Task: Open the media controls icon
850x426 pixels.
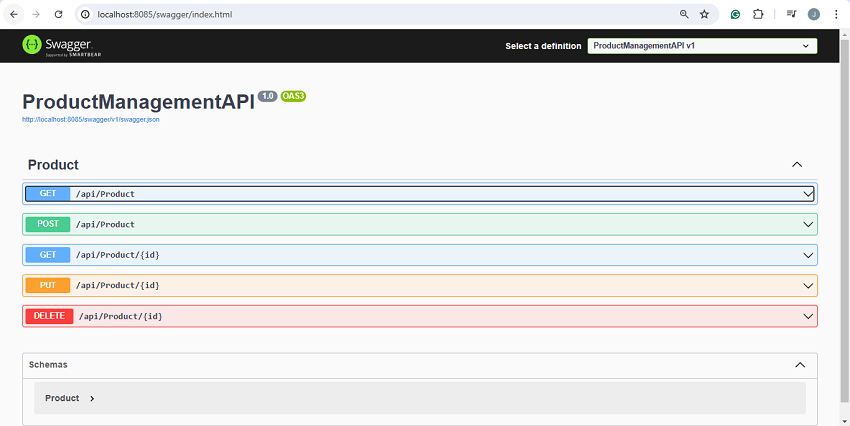Action: (791, 15)
